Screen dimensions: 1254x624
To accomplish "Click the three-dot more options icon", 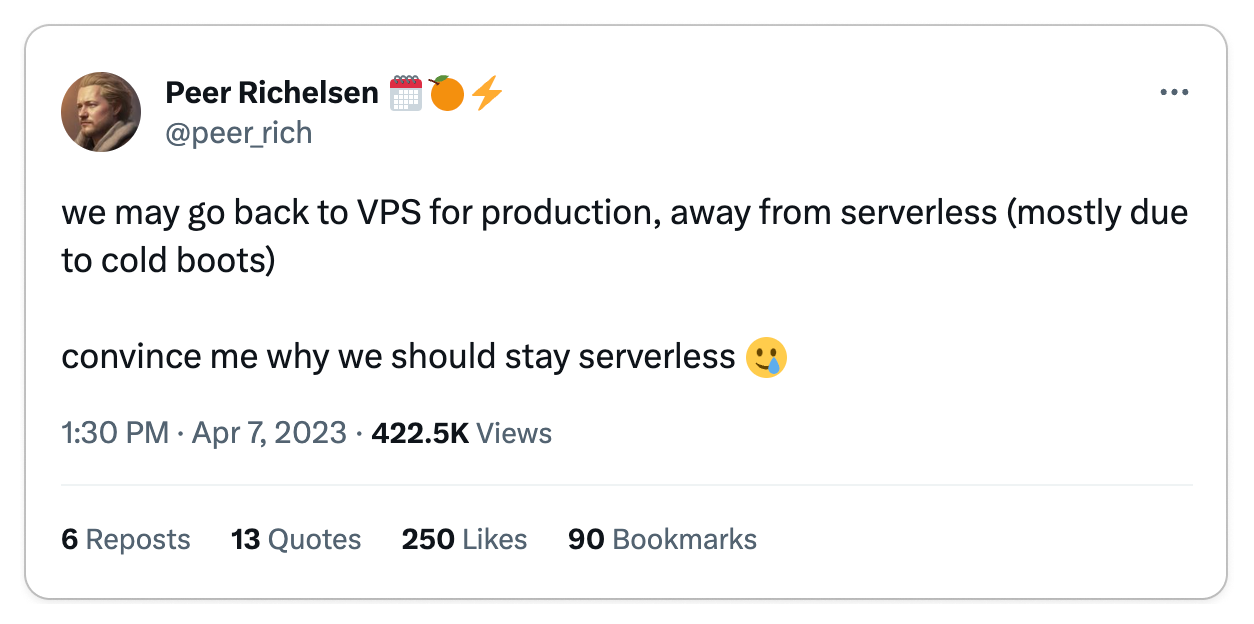I will pyautogui.click(x=1173, y=93).
